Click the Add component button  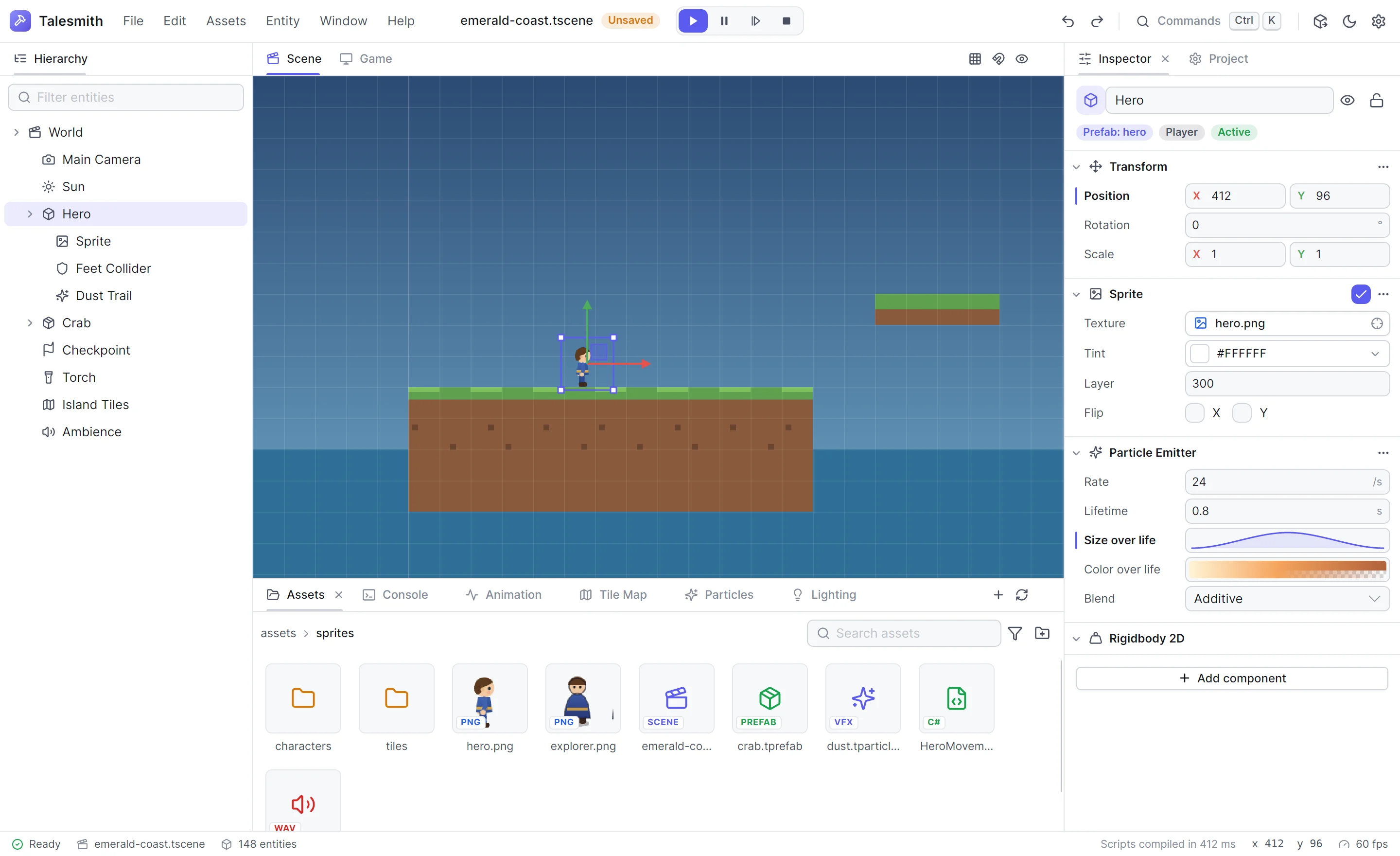(x=1231, y=678)
